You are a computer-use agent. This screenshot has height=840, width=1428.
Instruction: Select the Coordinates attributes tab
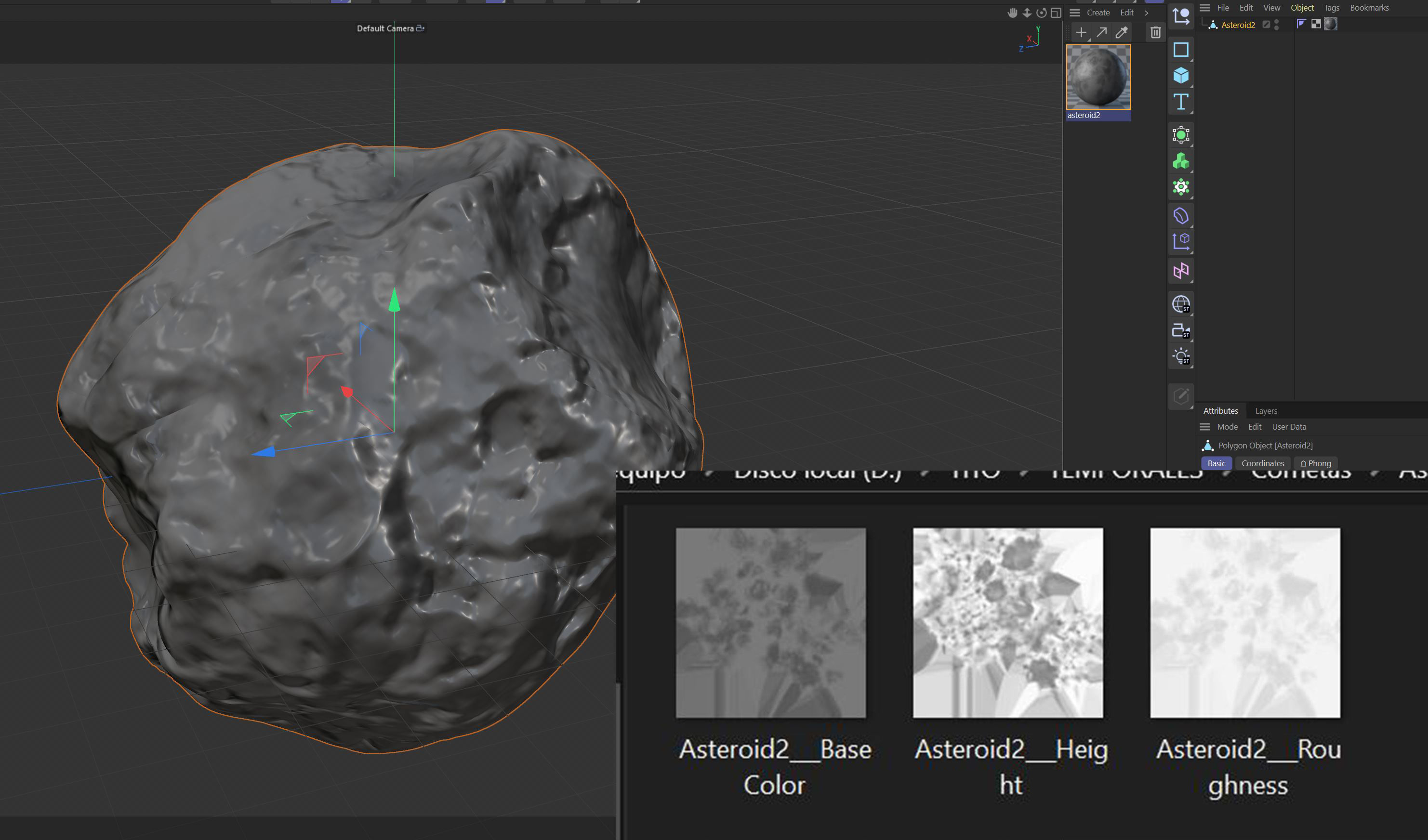1263,463
